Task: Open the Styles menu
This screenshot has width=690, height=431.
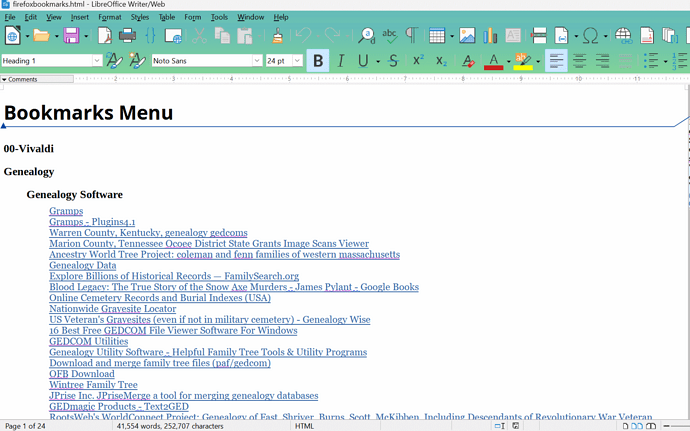Action: coord(139,17)
